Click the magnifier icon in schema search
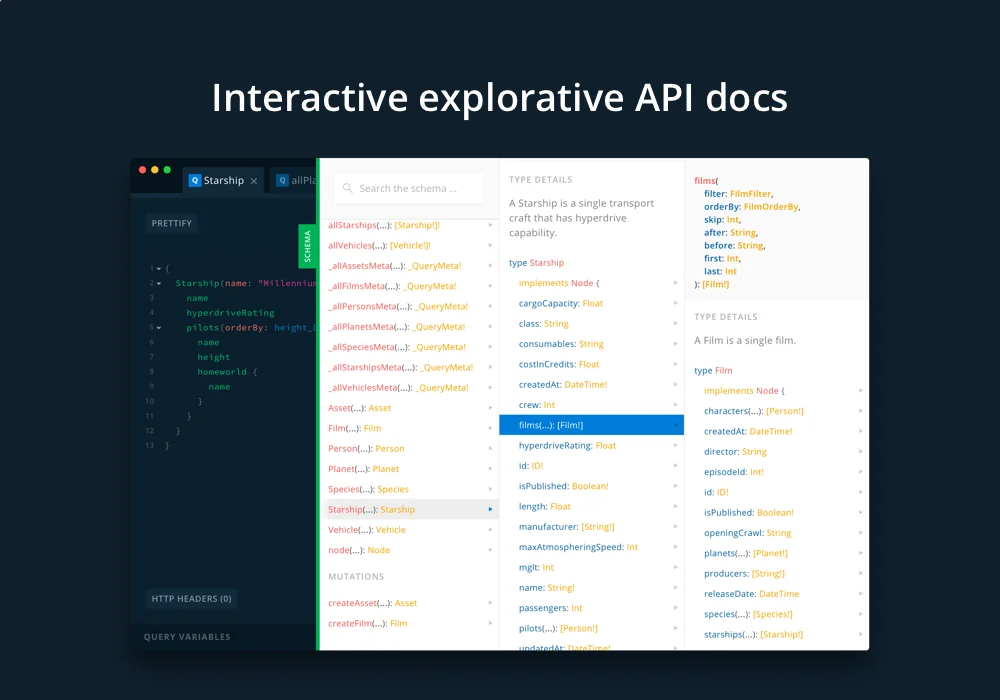Screen dimensions: 1000x700 (x=346, y=188)
